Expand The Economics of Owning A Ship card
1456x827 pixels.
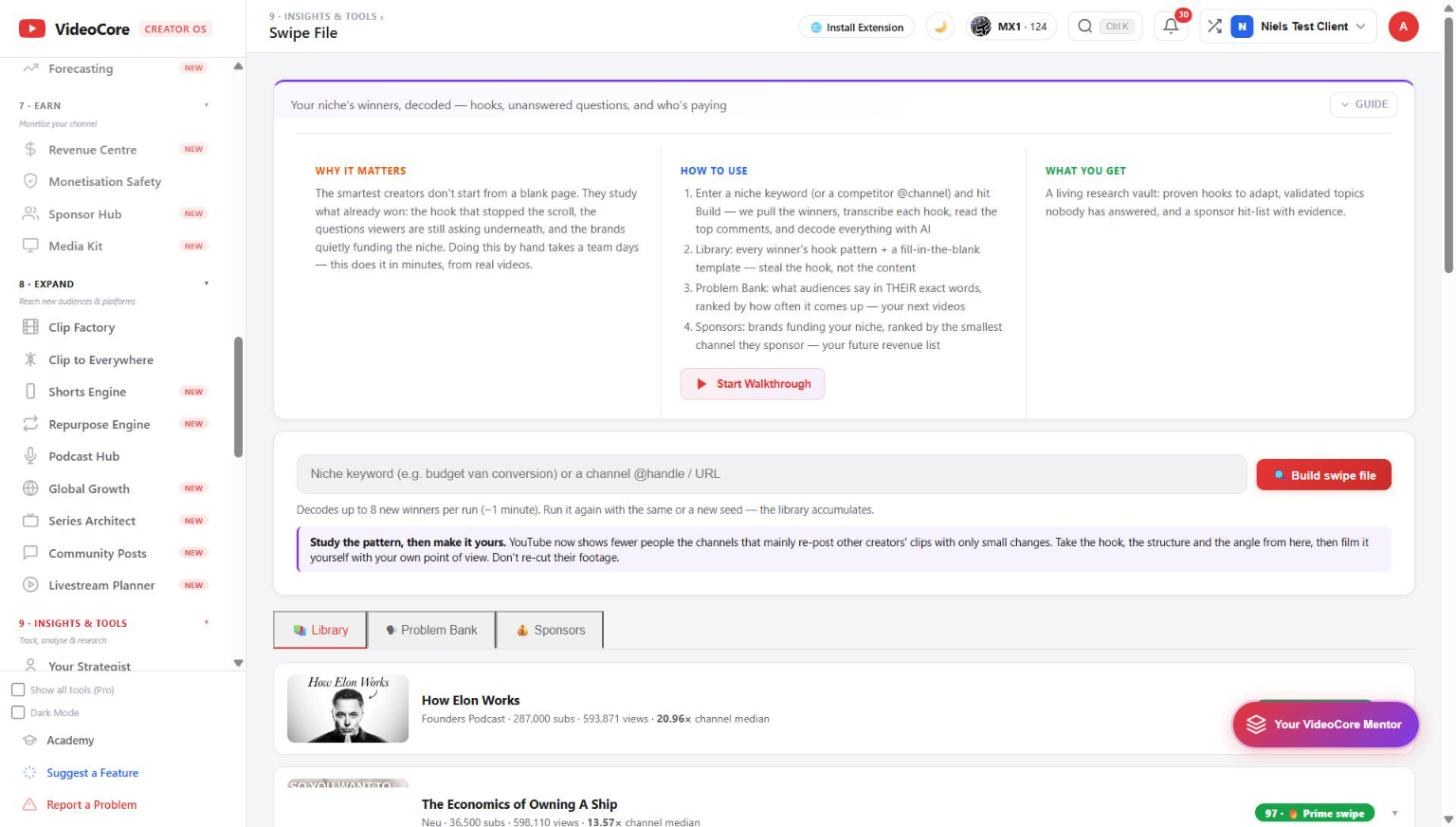[x=1395, y=813]
